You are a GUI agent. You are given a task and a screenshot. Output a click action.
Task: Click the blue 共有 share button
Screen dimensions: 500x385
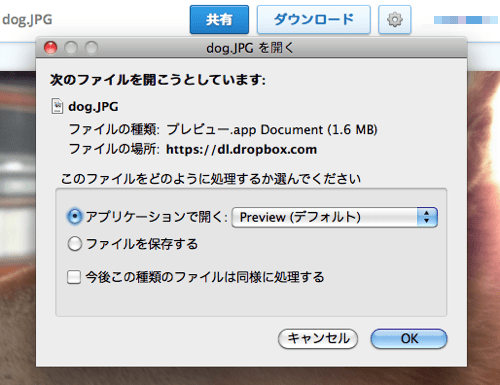point(219,20)
